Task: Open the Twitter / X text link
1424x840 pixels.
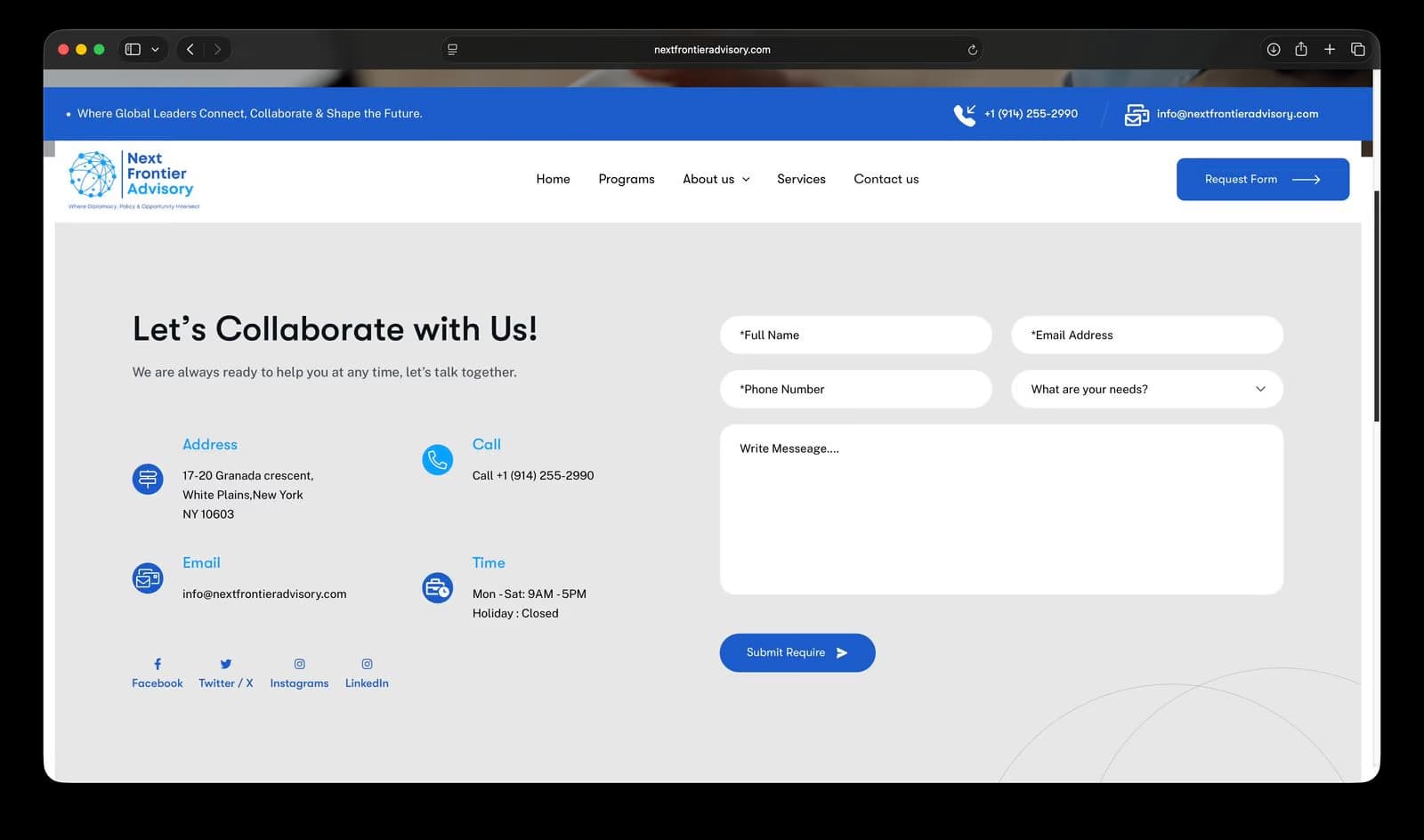Action: pos(226,683)
